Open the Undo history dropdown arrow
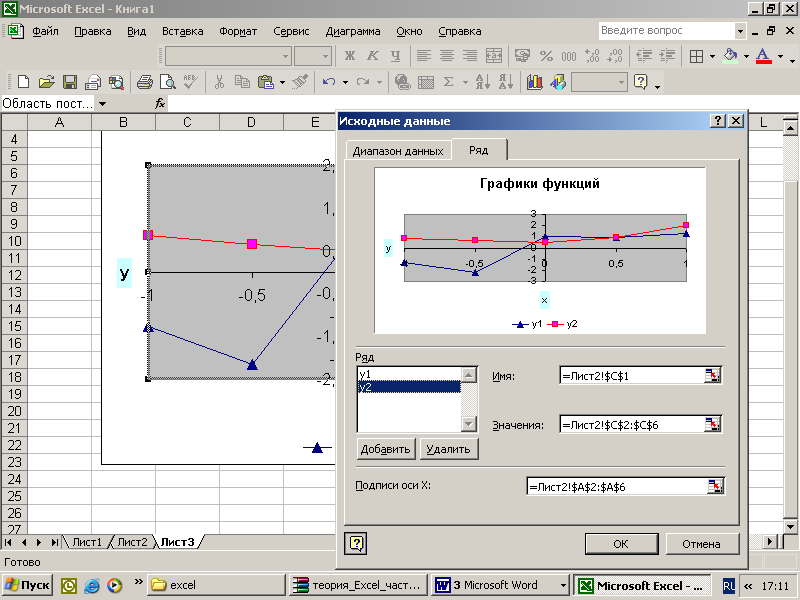800x600 pixels. pyautogui.click(x=345, y=82)
